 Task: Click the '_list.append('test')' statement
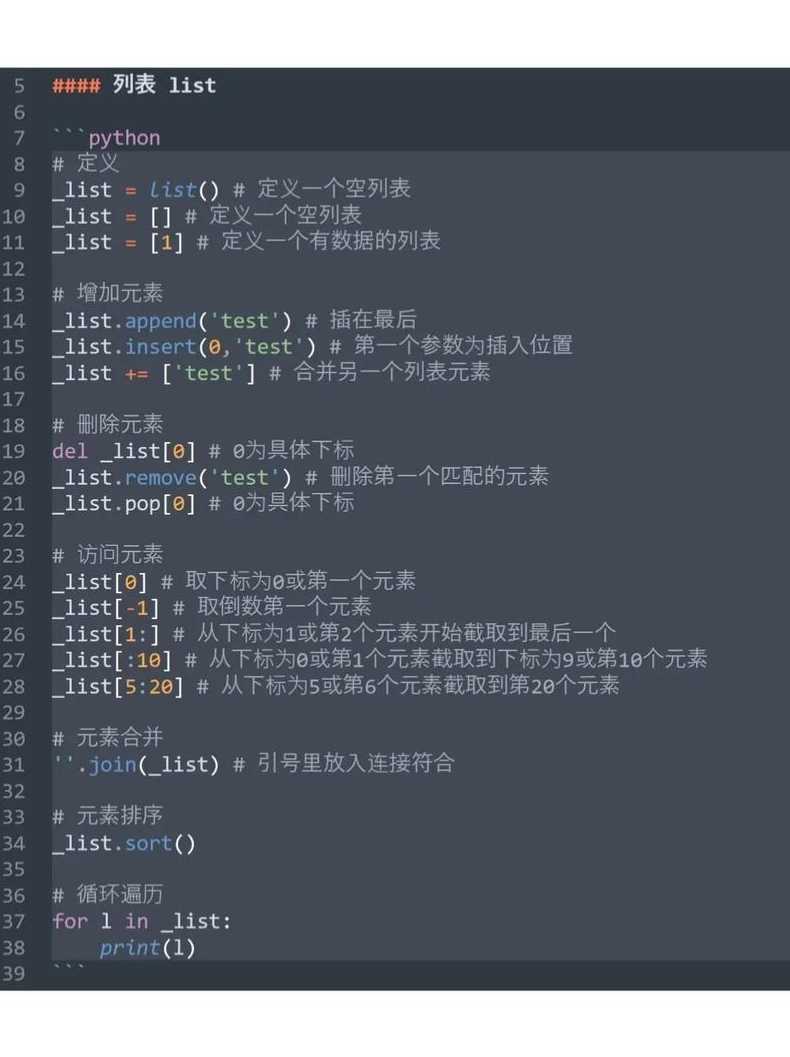coord(173,320)
